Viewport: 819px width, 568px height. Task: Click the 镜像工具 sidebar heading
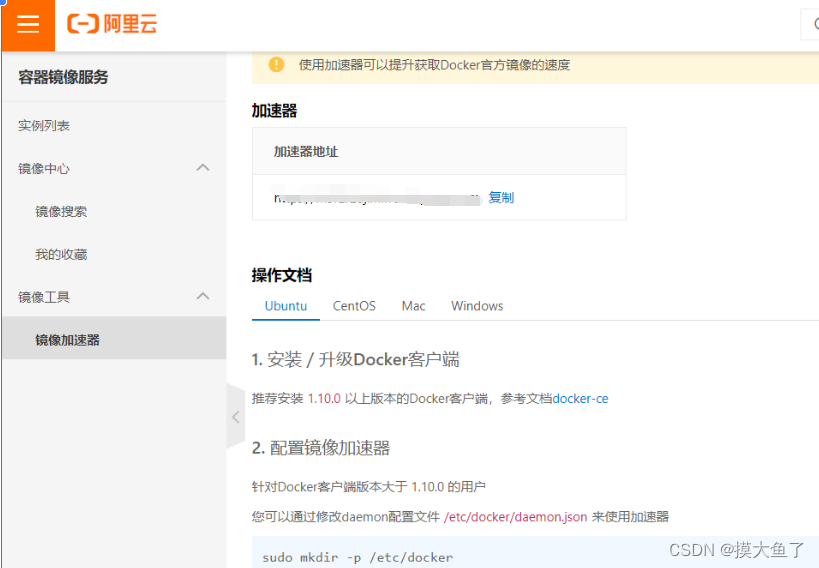tap(44, 297)
